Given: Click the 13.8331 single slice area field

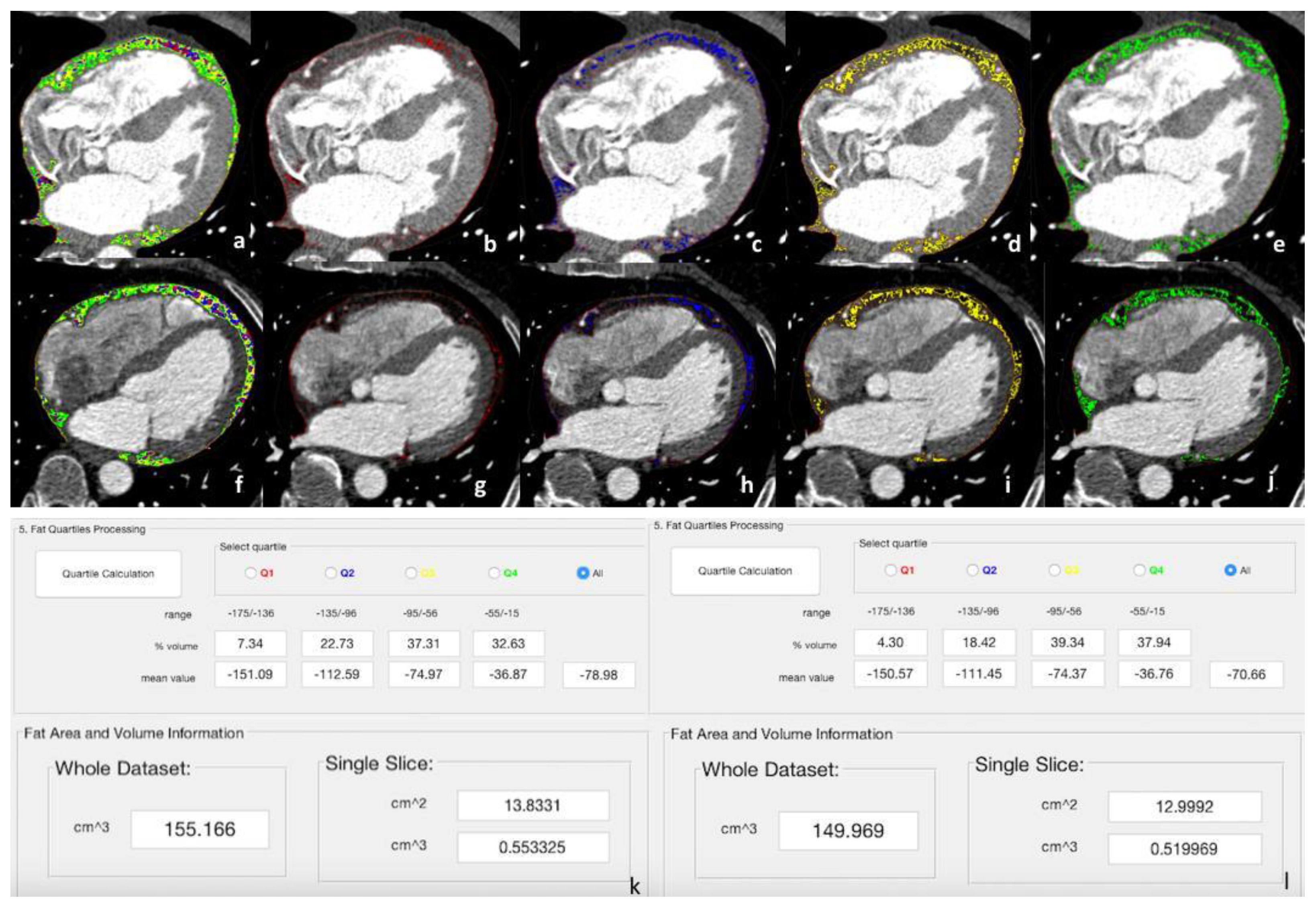Looking at the screenshot, I should pos(533,805).
